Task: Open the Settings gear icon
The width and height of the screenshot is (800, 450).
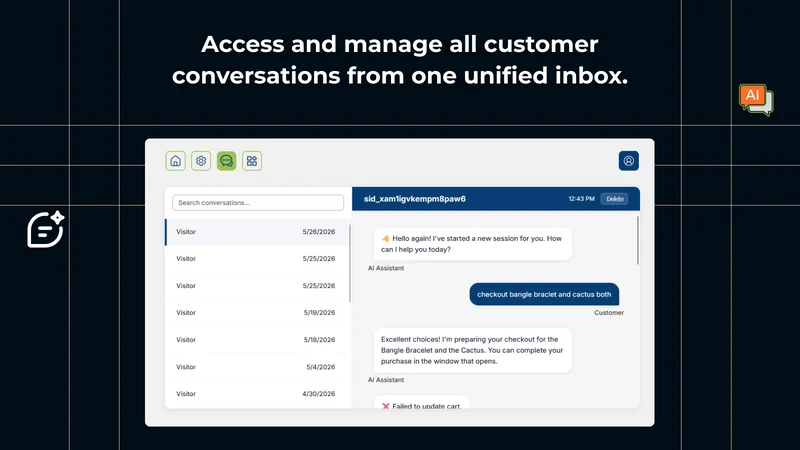Action: (201, 161)
